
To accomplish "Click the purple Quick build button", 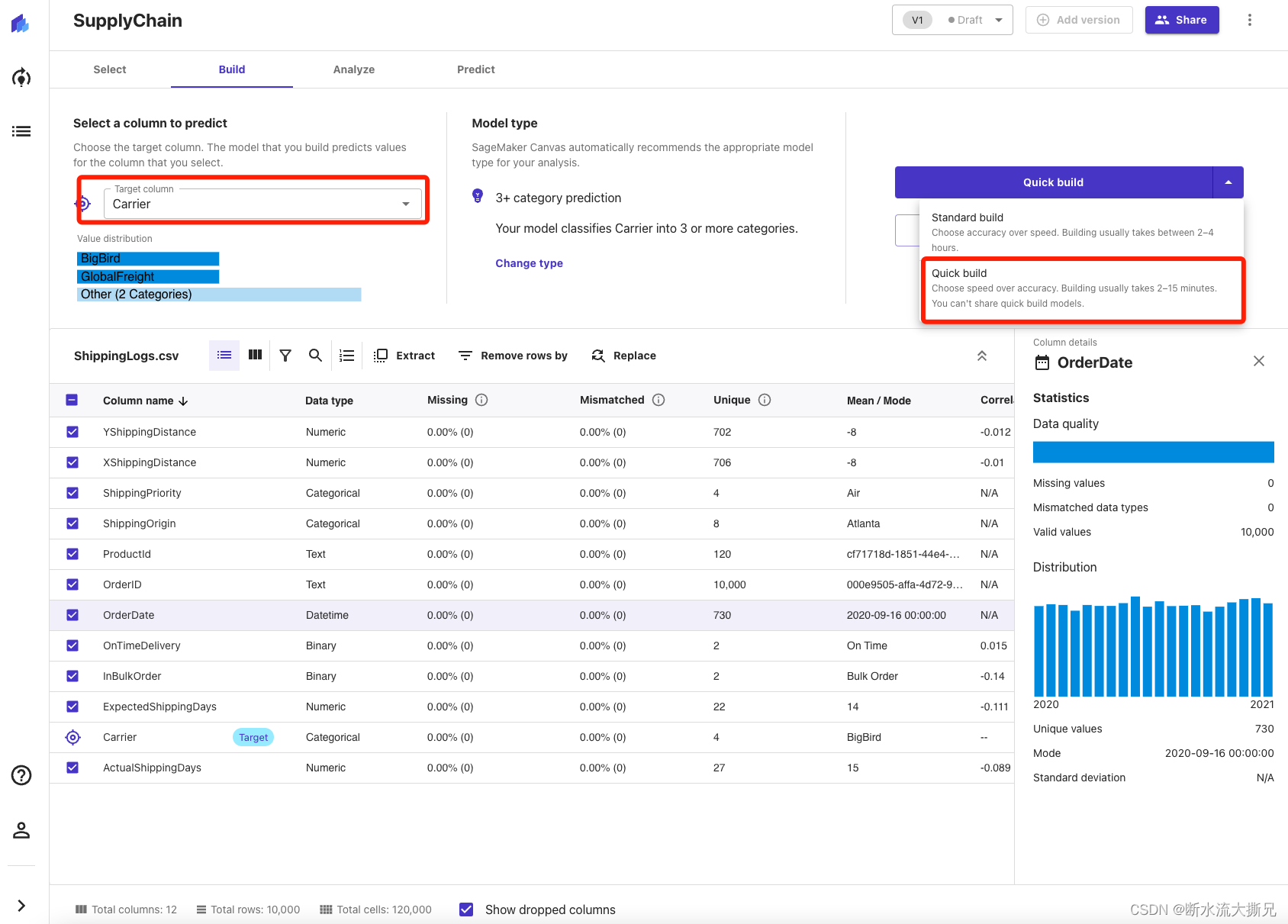I will point(1054,182).
